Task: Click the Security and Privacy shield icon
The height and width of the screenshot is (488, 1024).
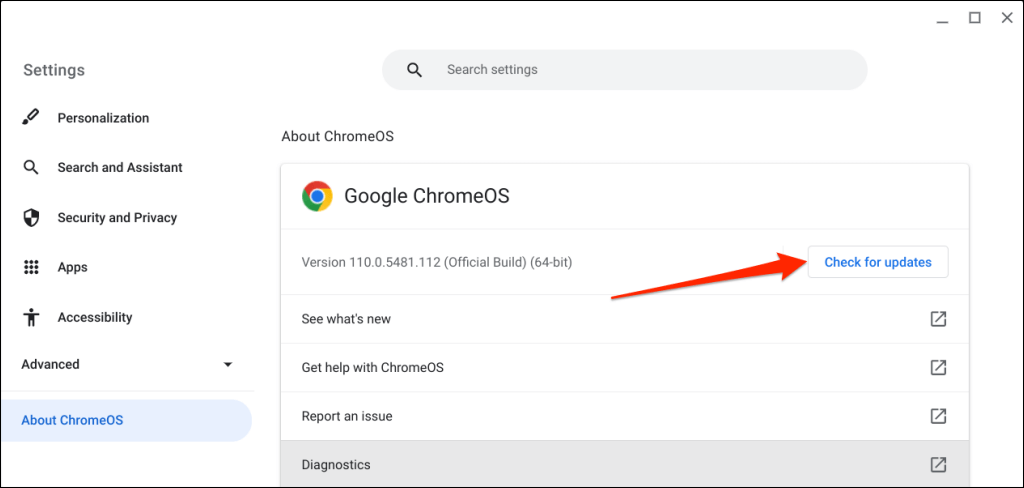Action: point(31,218)
